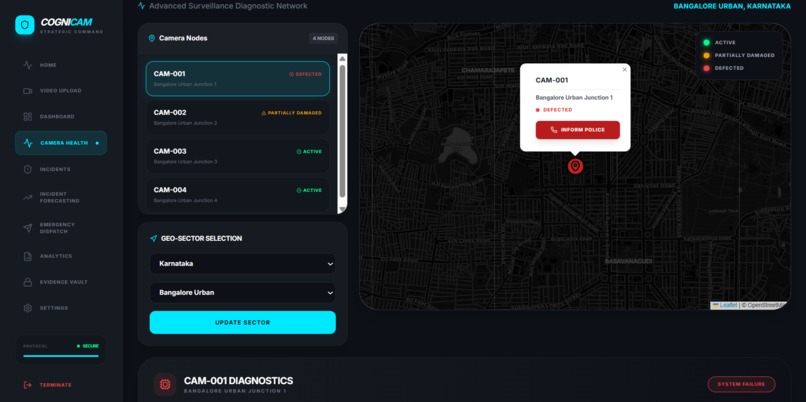806x402 pixels.
Task: Click the CAM-001 Diagnostics chip icon
Action: [x=165, y=385]
